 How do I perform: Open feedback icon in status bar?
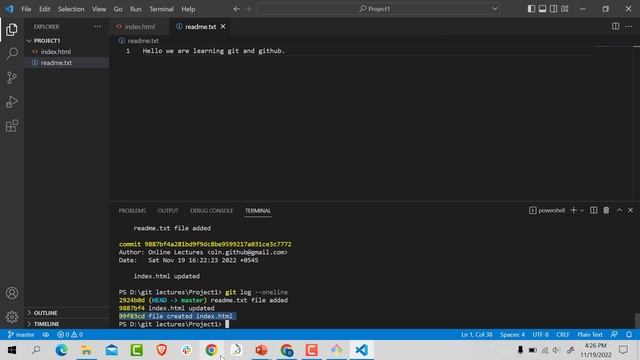coord(614,335)
